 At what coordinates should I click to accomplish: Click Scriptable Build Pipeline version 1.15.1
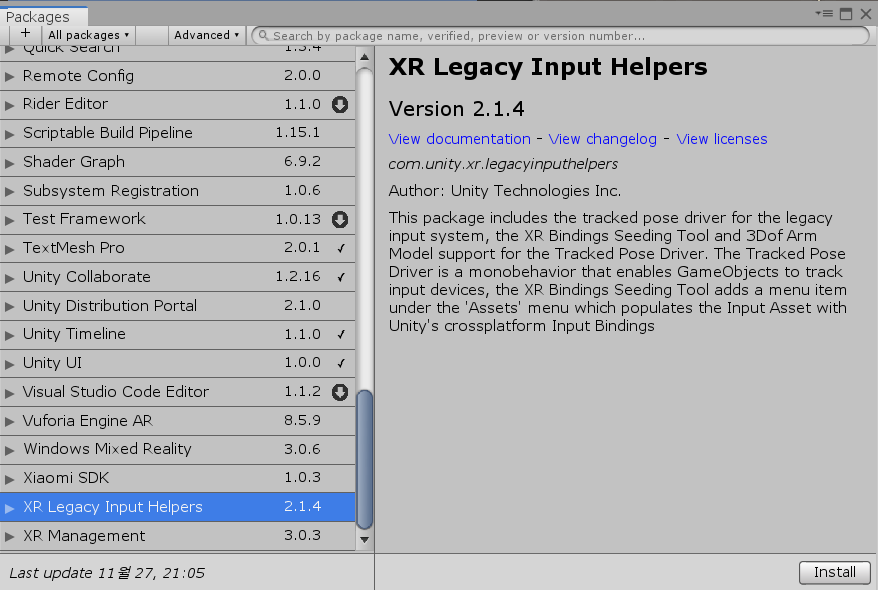click(x=298, y=133)
